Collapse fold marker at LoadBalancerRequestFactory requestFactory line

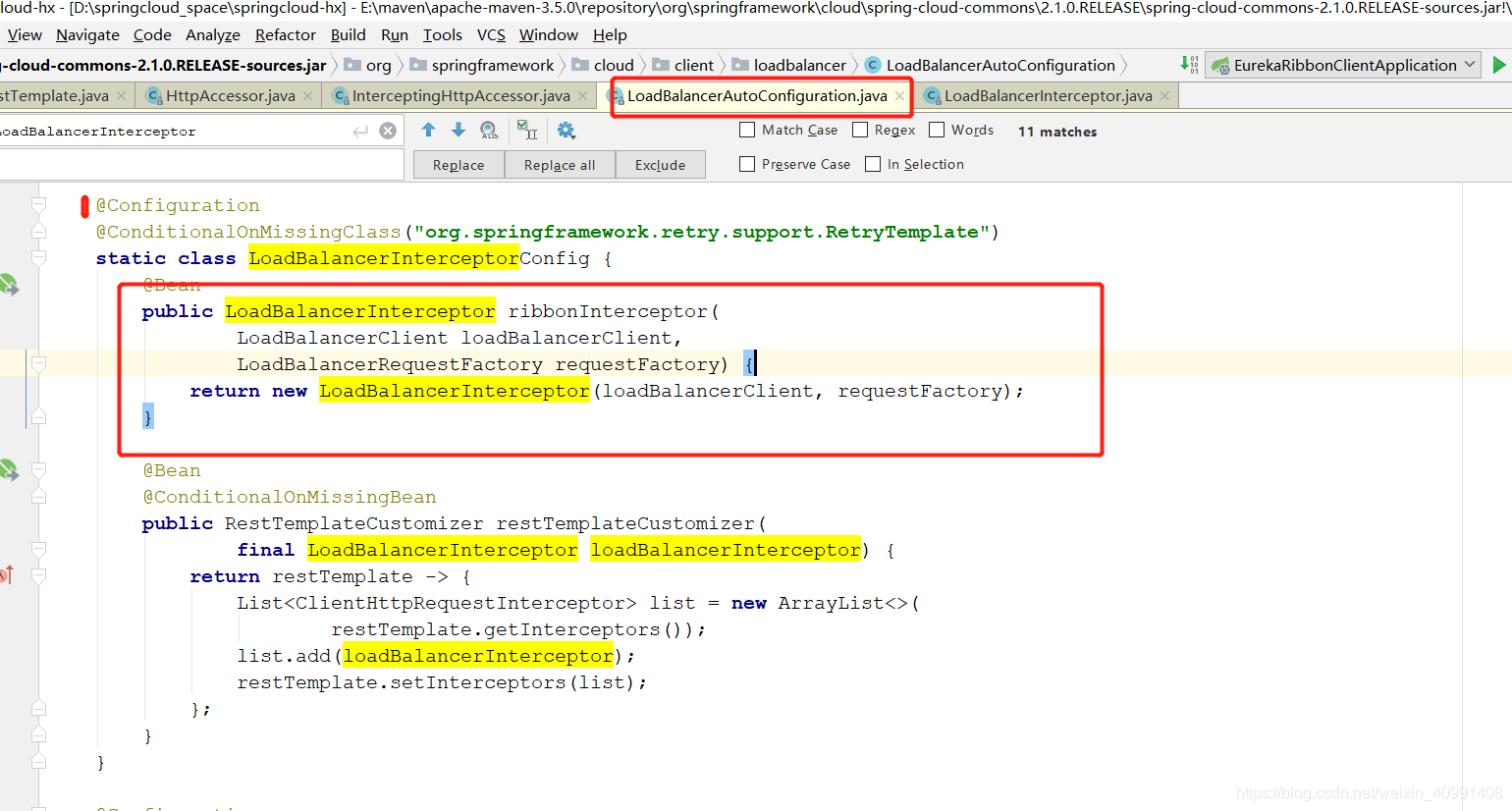coord(38,364)
